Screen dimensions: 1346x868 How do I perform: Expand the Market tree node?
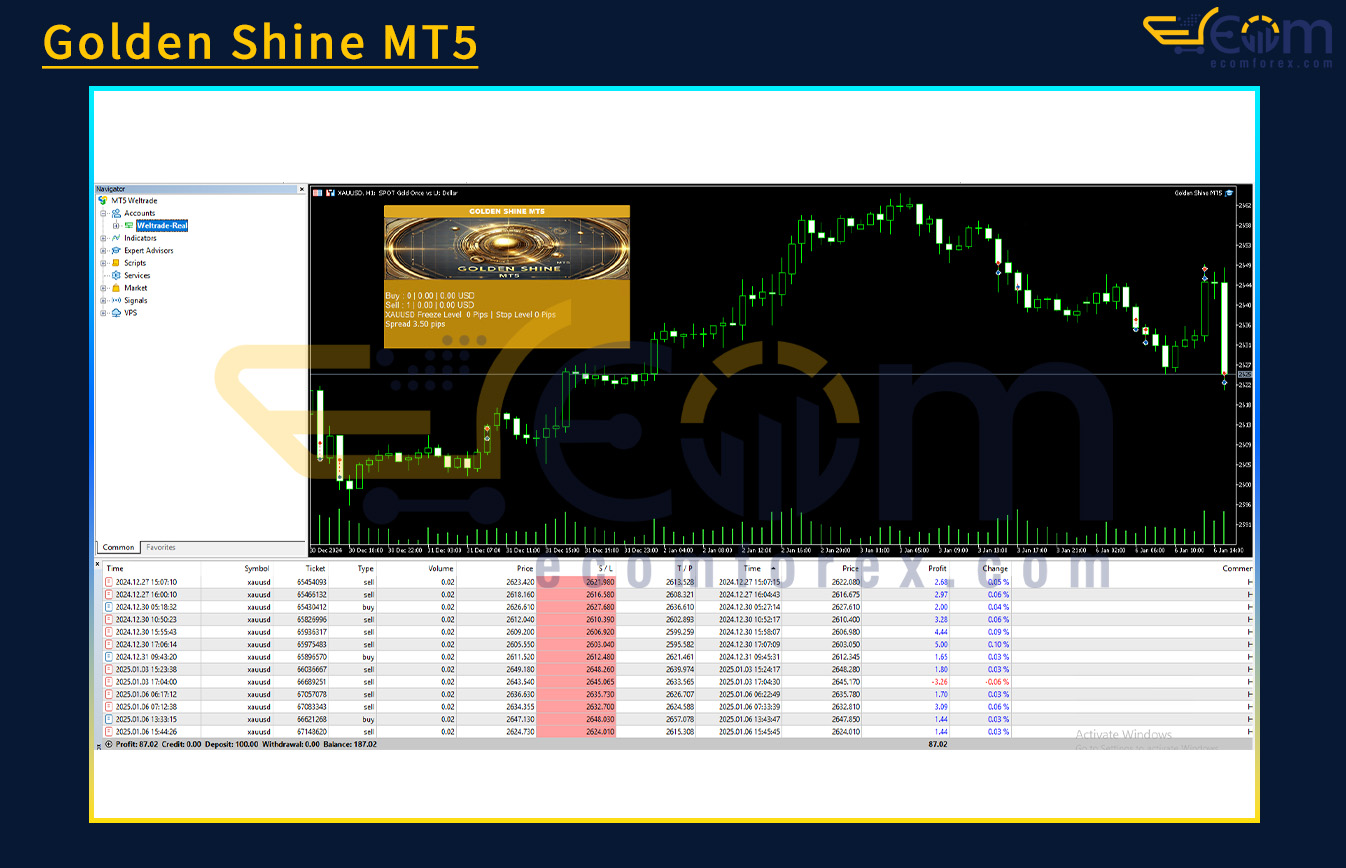click(103, 288)
